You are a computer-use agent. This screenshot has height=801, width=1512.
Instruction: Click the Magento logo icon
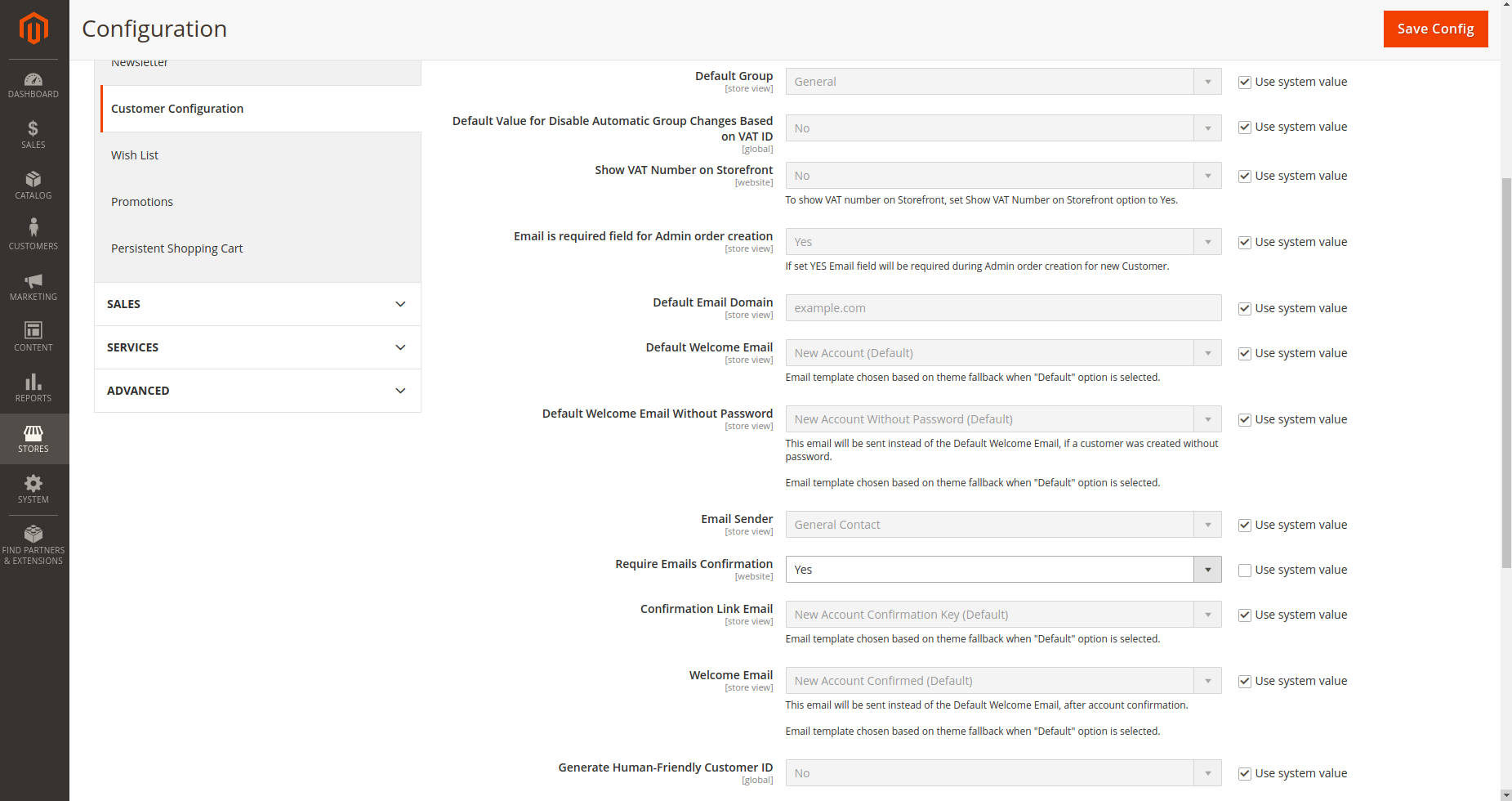click(33, 29)
